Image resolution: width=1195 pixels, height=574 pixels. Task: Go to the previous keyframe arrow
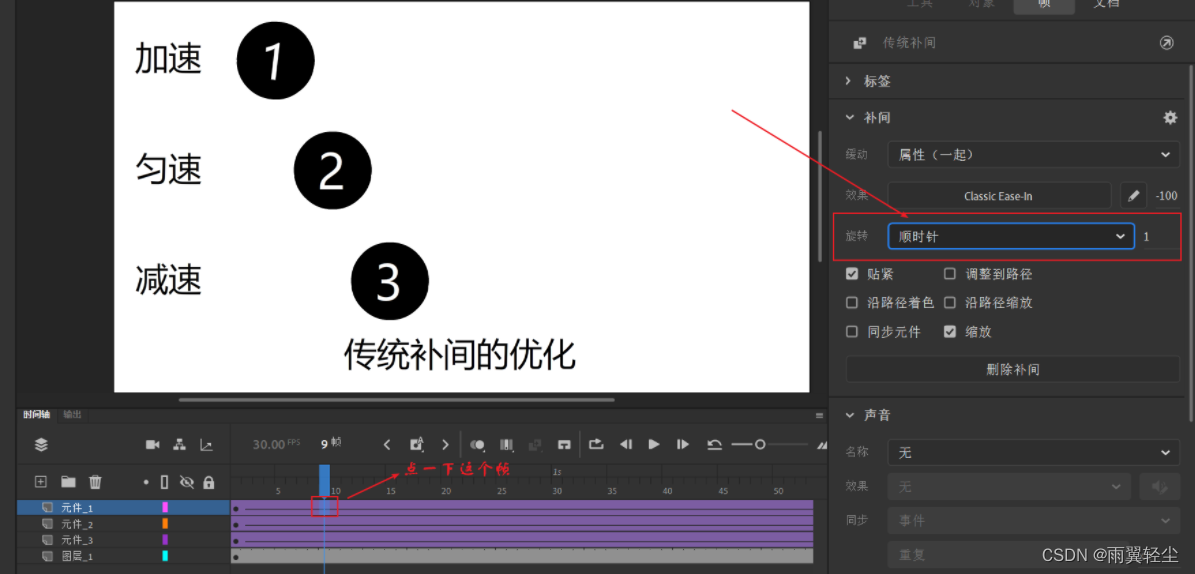[386, 444]
